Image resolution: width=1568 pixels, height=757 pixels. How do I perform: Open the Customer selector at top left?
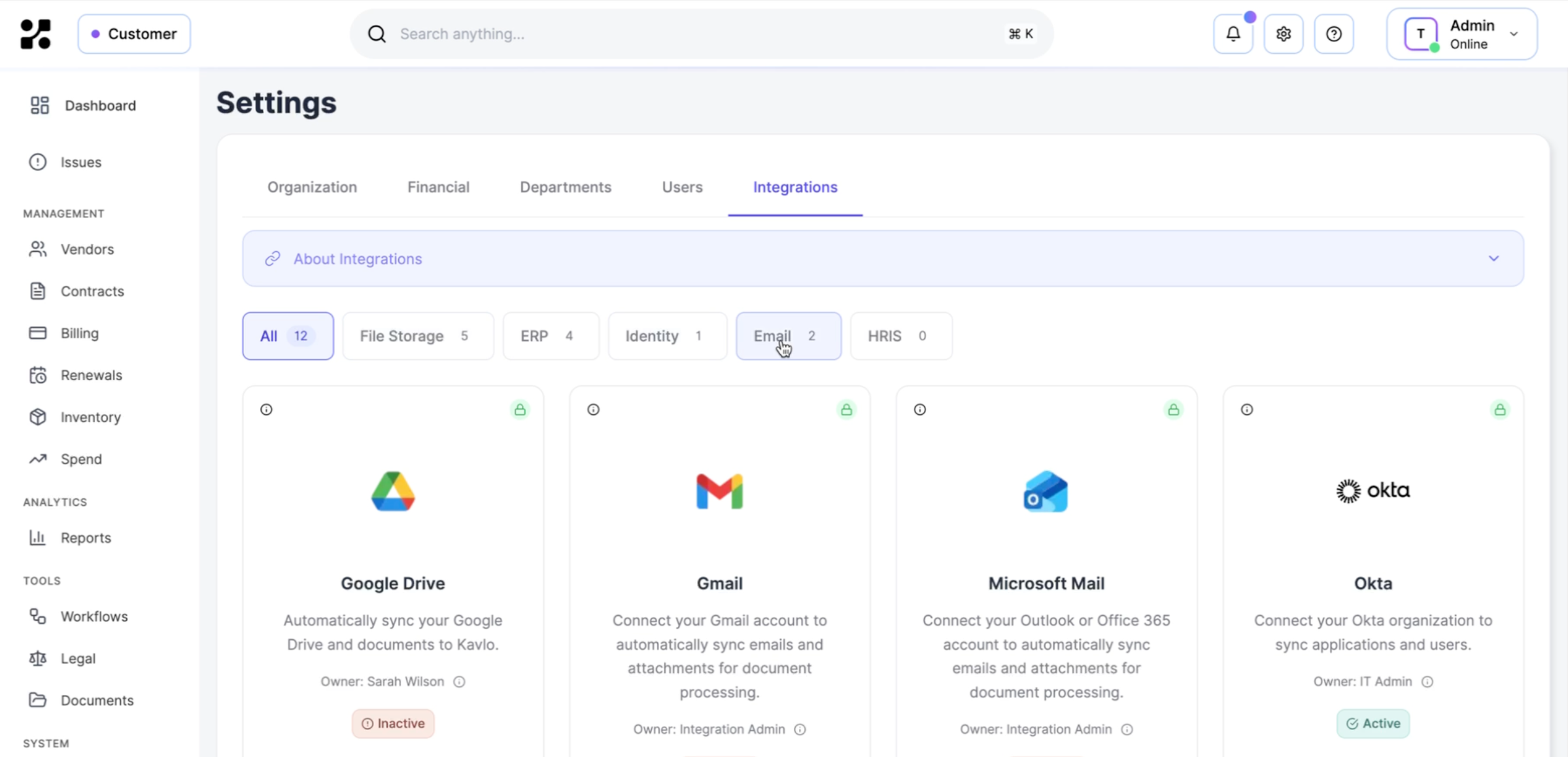(135, 33)
